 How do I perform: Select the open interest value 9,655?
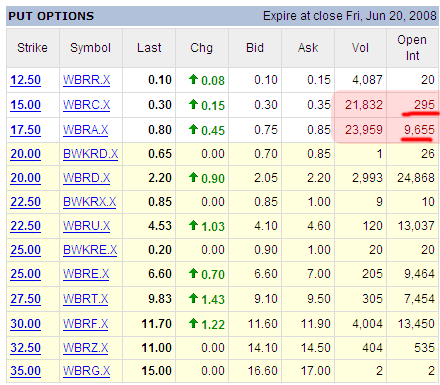419,130
